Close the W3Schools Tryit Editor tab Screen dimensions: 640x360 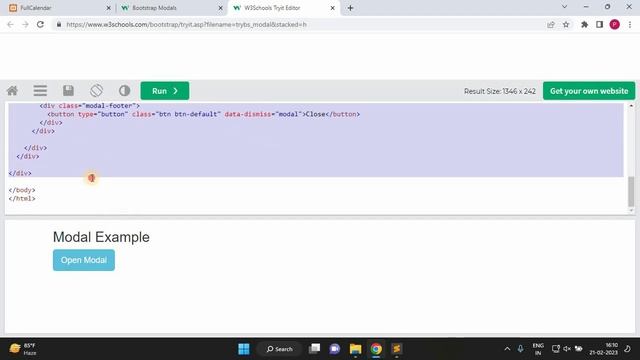click(333, 8)
